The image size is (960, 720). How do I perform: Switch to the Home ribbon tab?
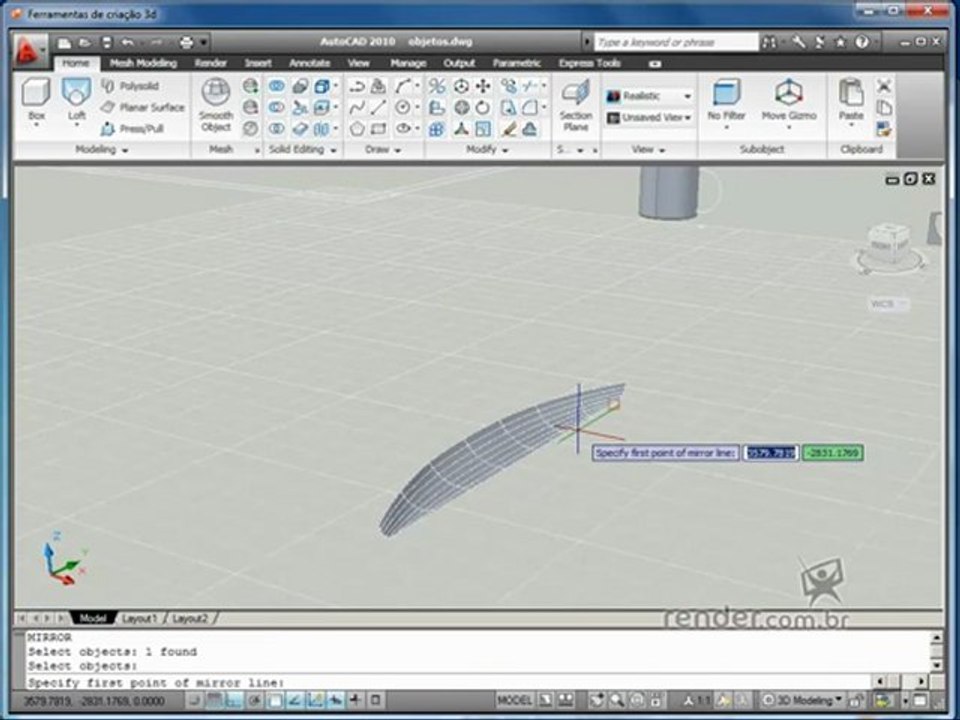tap(75, 63)
